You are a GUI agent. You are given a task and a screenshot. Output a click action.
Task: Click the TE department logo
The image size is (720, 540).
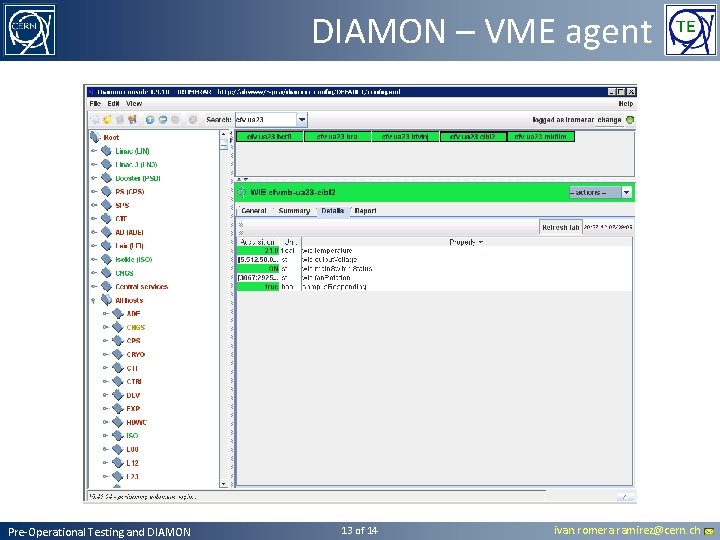pos(690,30)
